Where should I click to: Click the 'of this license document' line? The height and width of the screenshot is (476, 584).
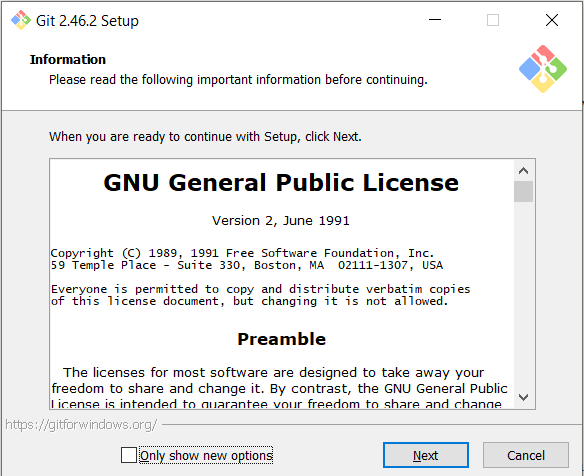(250, 301)
